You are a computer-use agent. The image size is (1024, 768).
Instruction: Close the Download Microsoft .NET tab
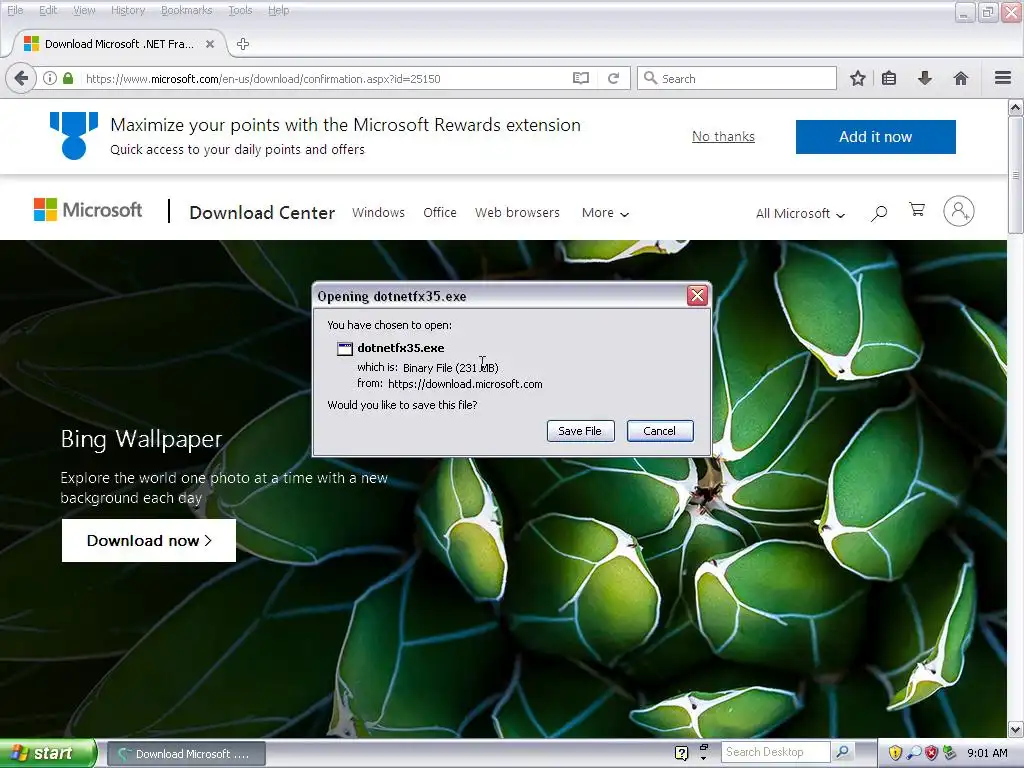(210, 44)
